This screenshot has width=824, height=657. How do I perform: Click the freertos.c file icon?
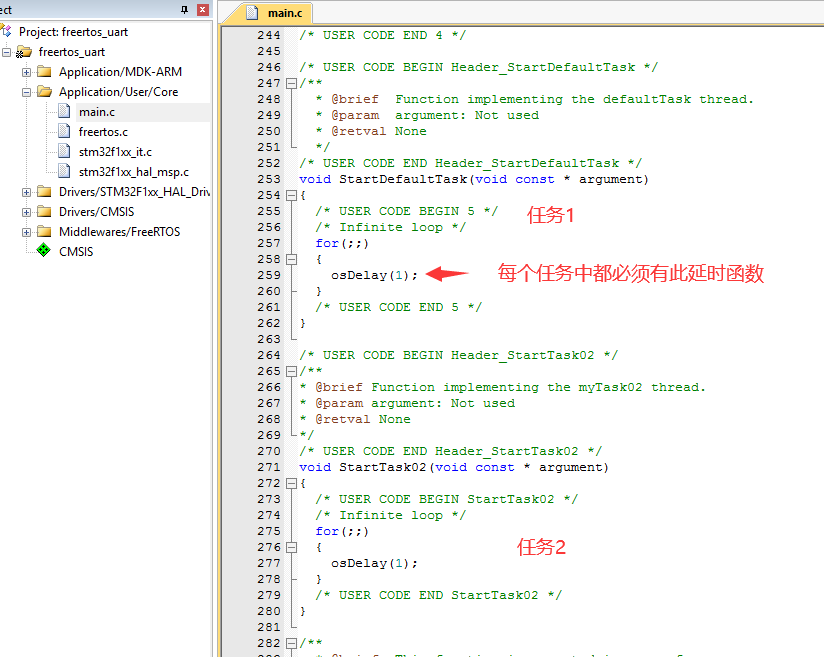coord(64,131)
